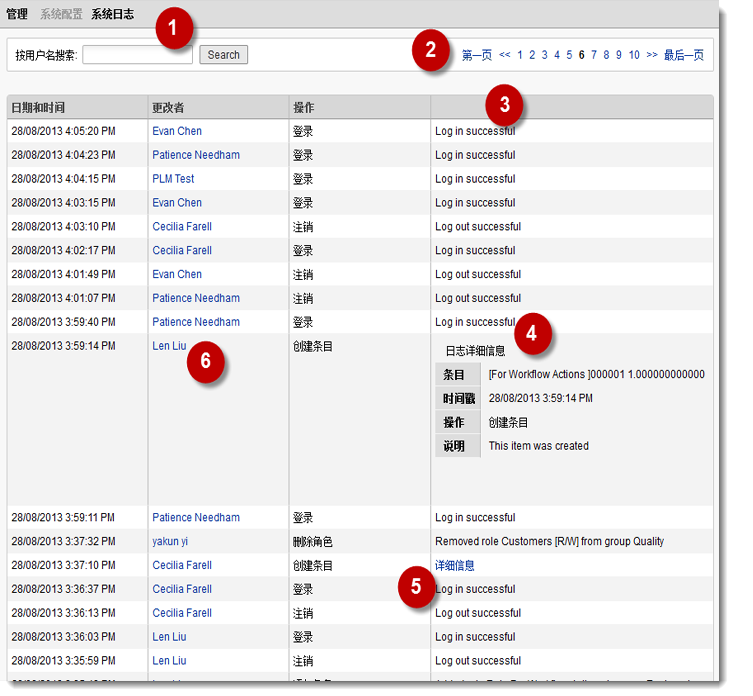Go to page 2
This screenshot has width=753, height=696.
pyautogui.click(x=532, y=55)
